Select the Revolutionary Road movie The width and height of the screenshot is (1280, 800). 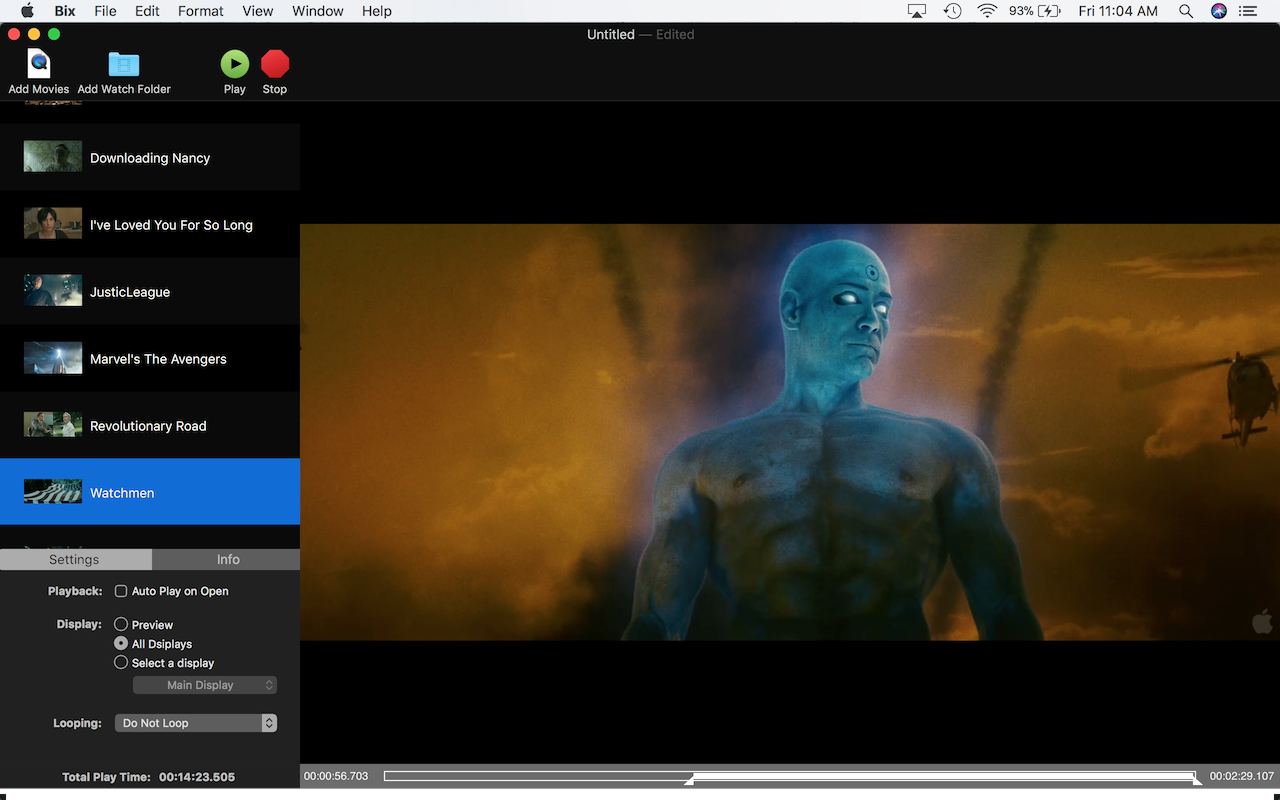(150, 425)
